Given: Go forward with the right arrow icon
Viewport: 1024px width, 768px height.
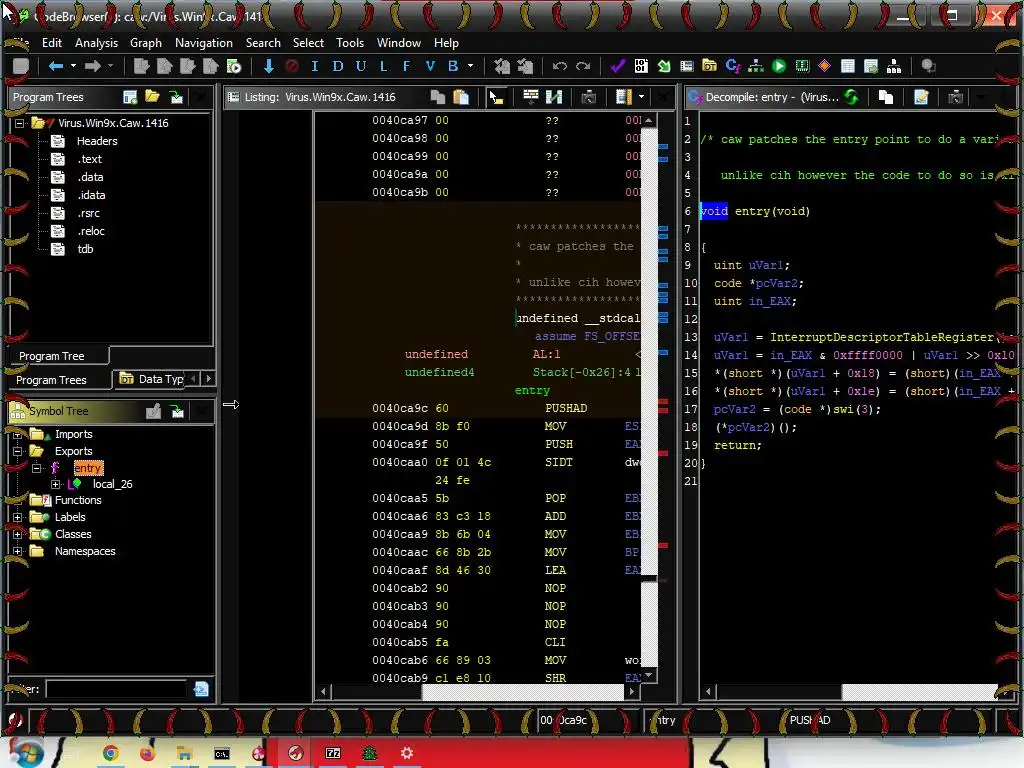Looking at the screenshot, I should click(x=93, y=66).
